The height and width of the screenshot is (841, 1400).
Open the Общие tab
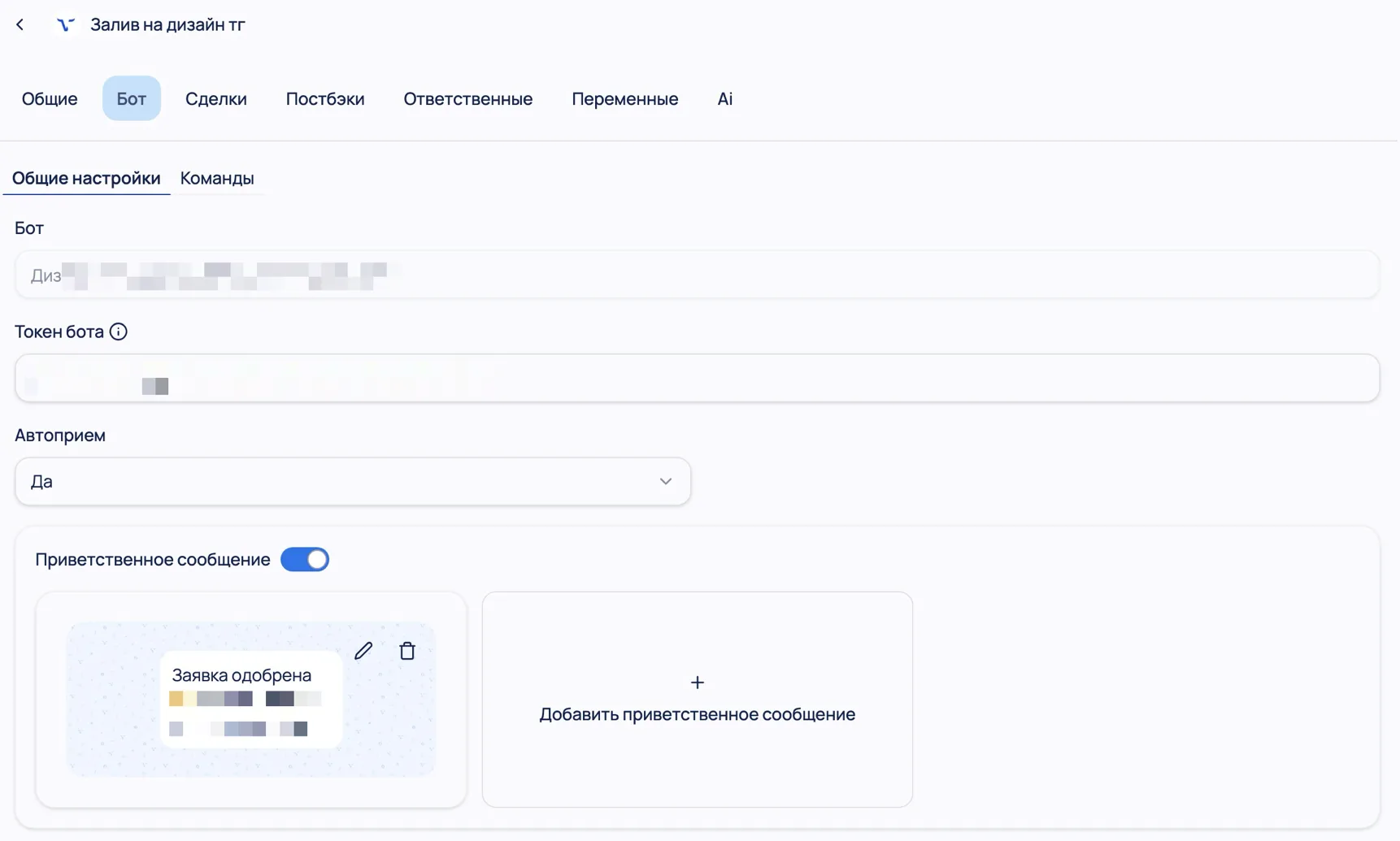click(x=50, y=99)
